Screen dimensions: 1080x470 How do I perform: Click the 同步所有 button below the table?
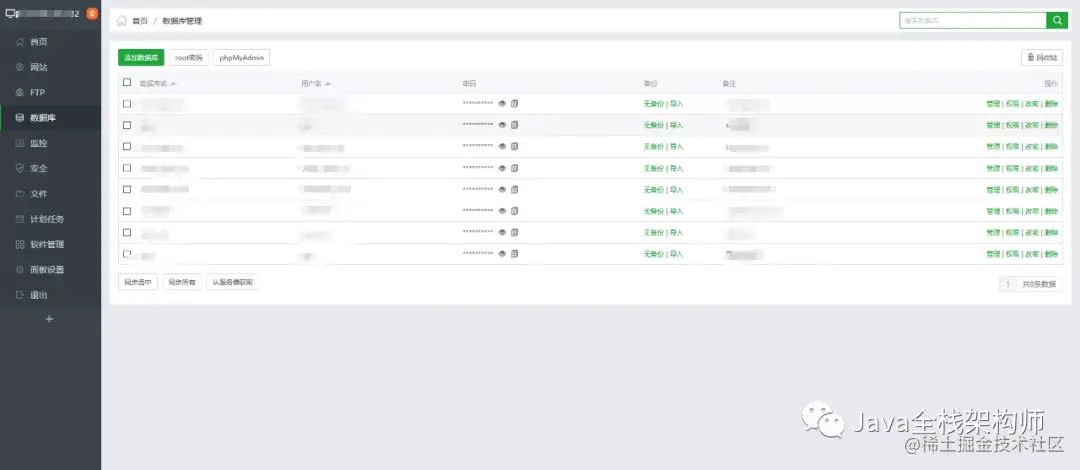click(183, 282)
